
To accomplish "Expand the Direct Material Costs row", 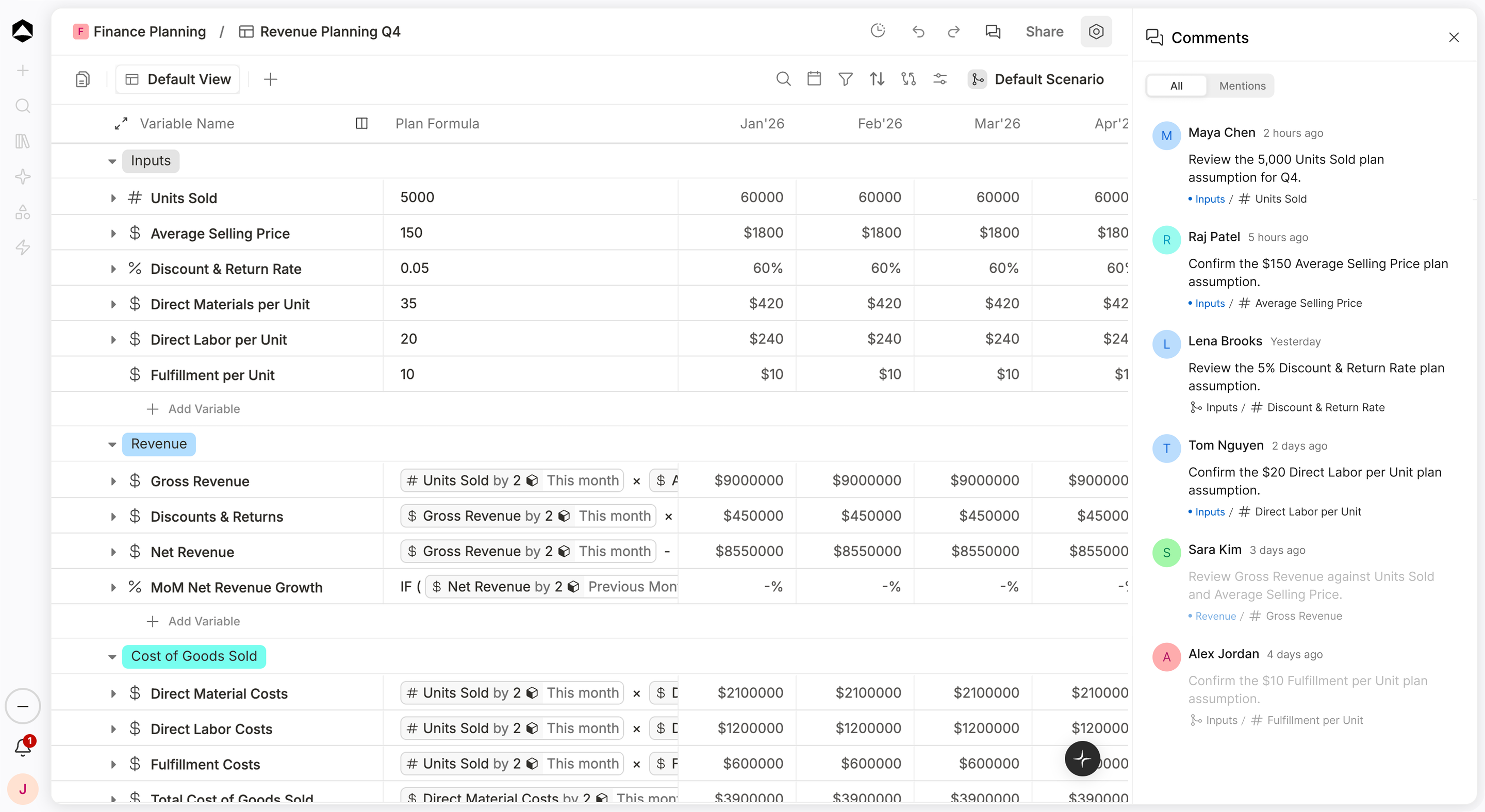I will point(113,694).
